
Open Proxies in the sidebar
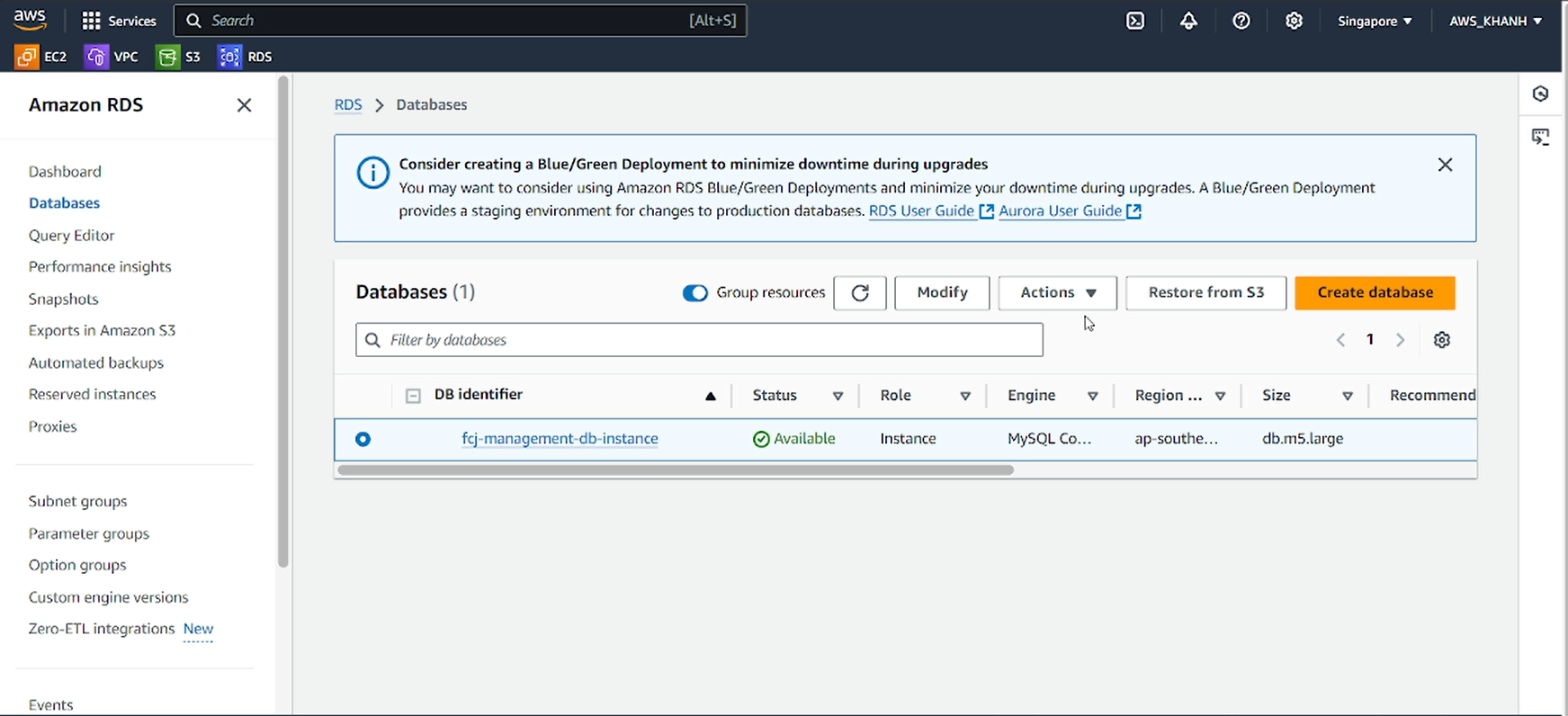click(x=52, y=427)
